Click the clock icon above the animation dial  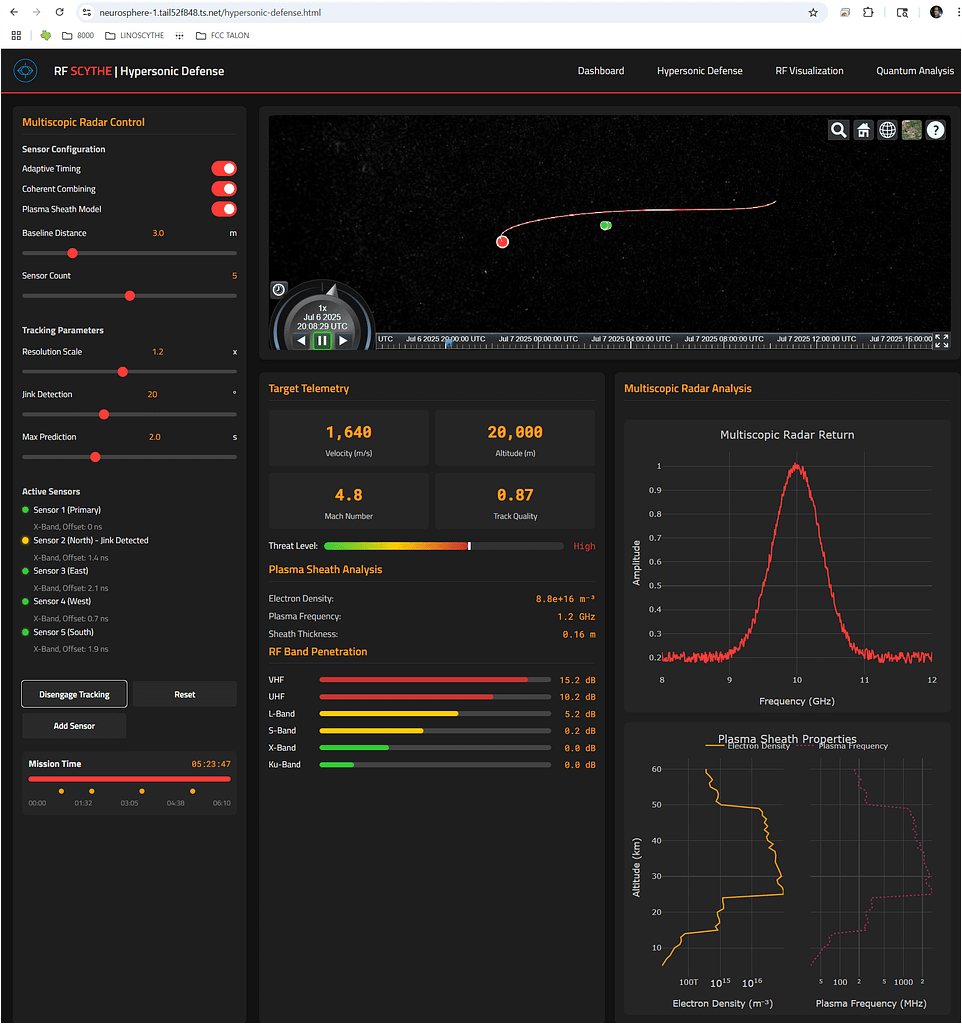[x=279, y=289]
